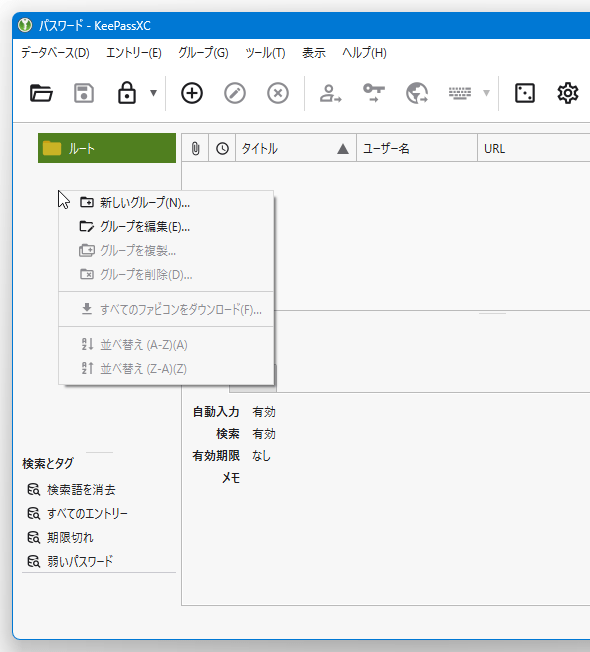
Task: Click the Delete Entry X icon
Action: pos(278,93)
